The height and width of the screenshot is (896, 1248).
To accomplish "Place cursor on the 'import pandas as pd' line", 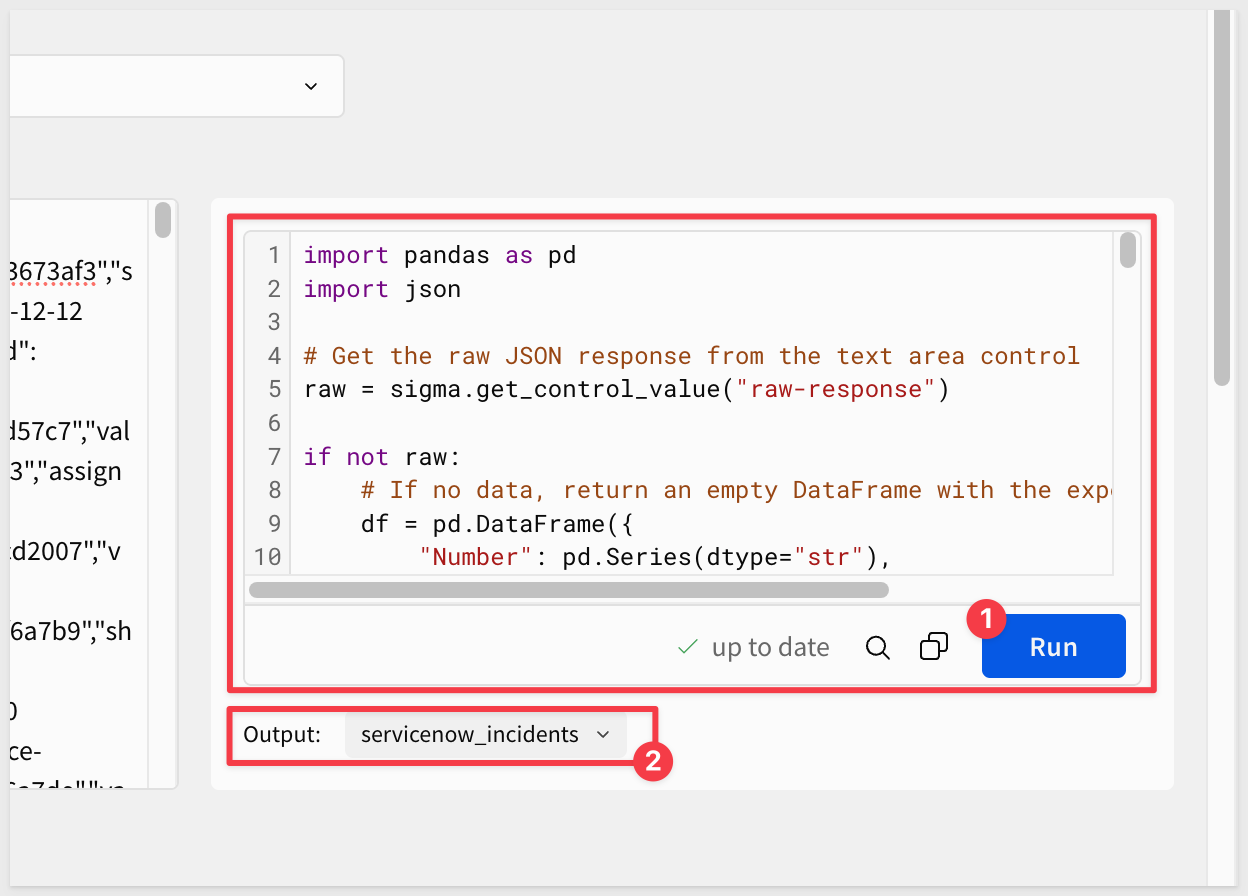I will [x=440, y=256].
